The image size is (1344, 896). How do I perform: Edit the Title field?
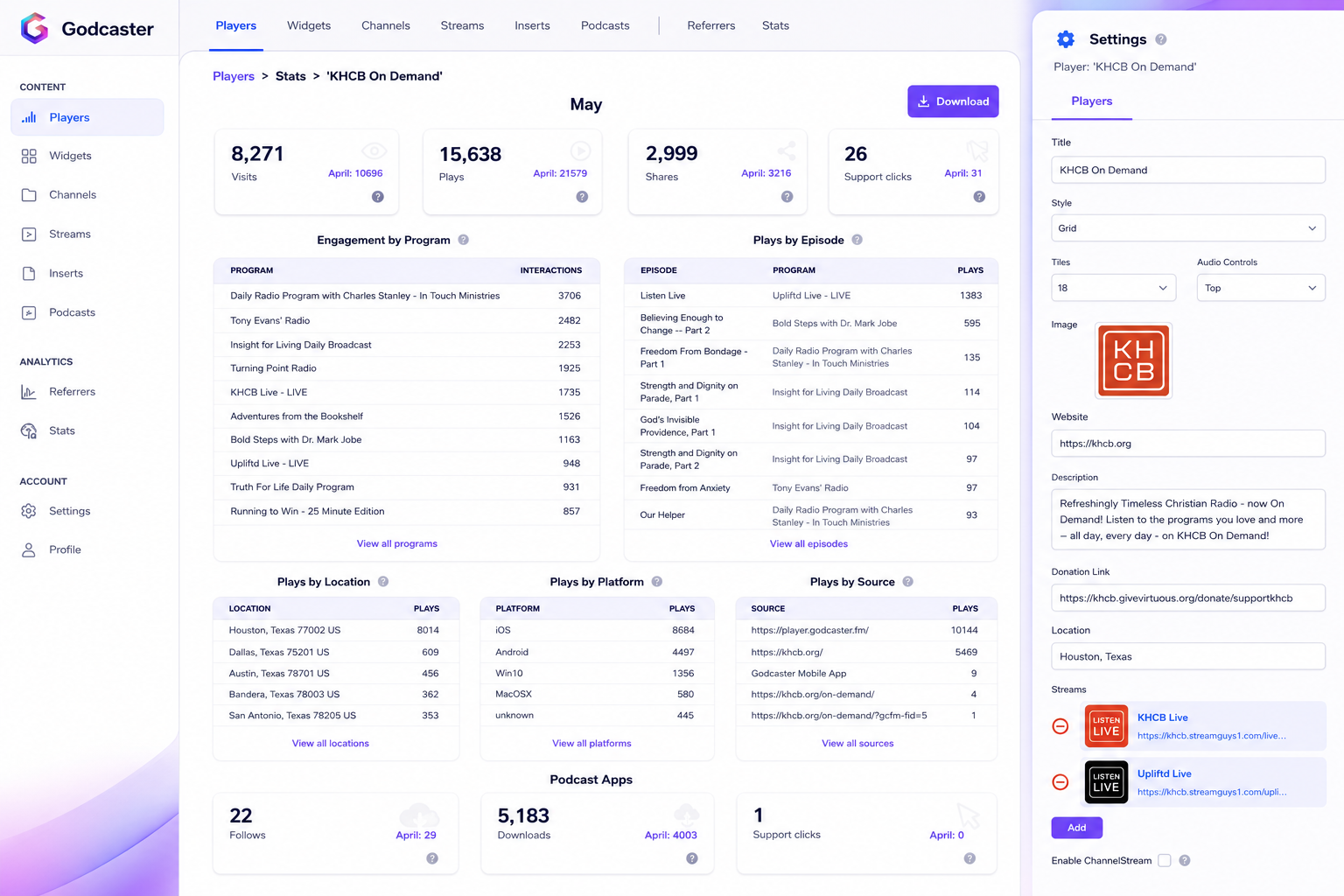[x=1188, y=170]
